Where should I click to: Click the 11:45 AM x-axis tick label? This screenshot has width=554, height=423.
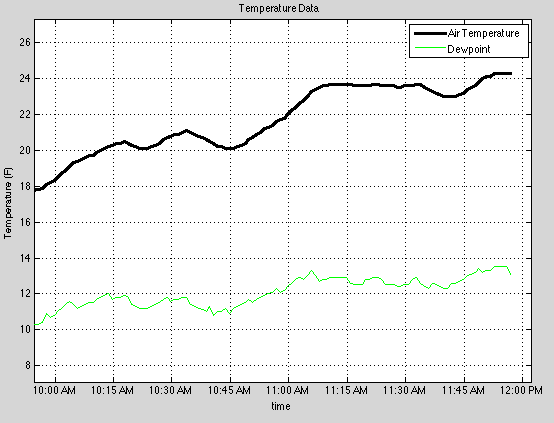463,390
